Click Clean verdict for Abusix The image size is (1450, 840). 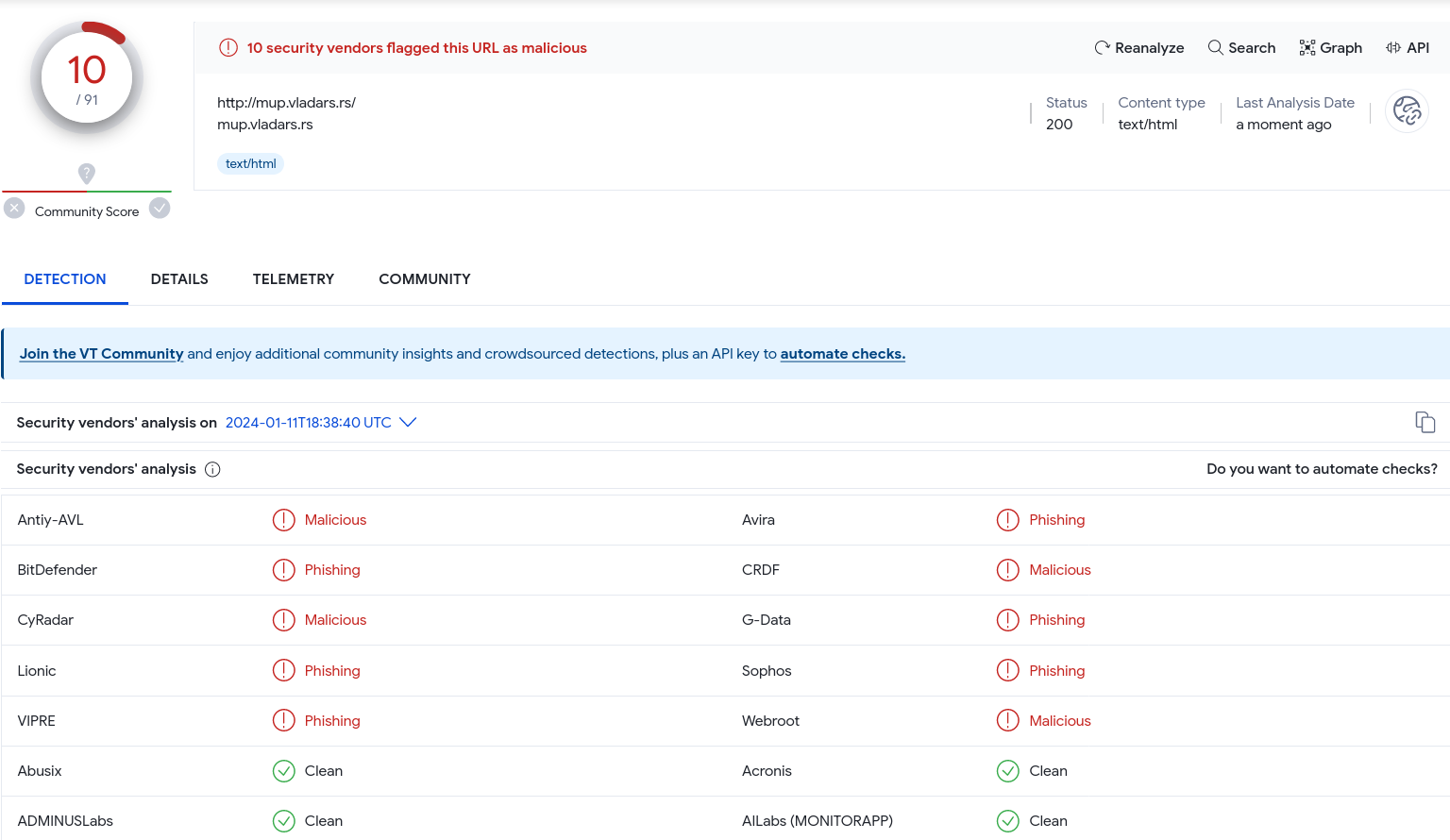tap(324, 771)
